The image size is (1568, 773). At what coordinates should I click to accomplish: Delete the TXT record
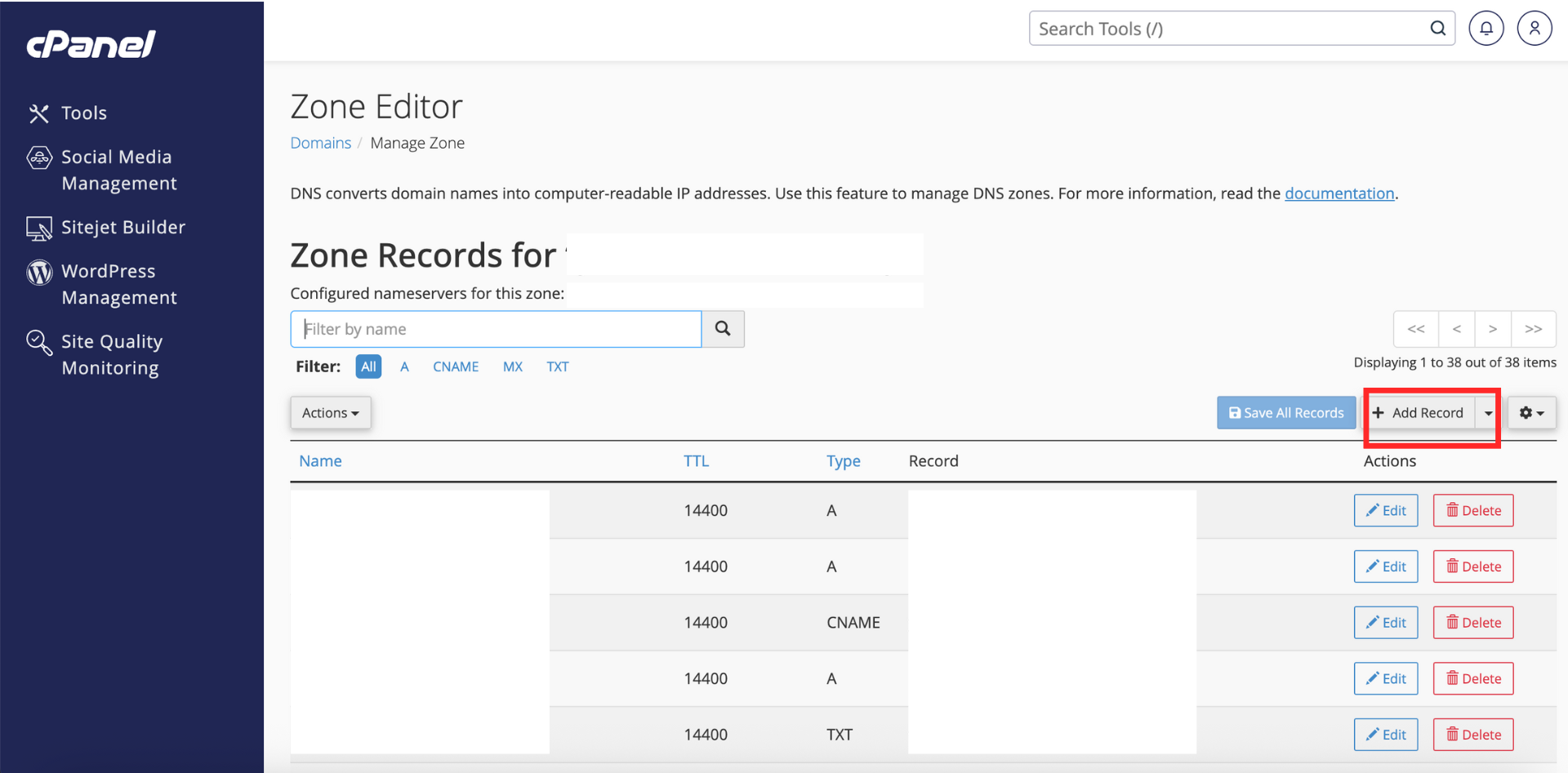tap(1473, 735)
